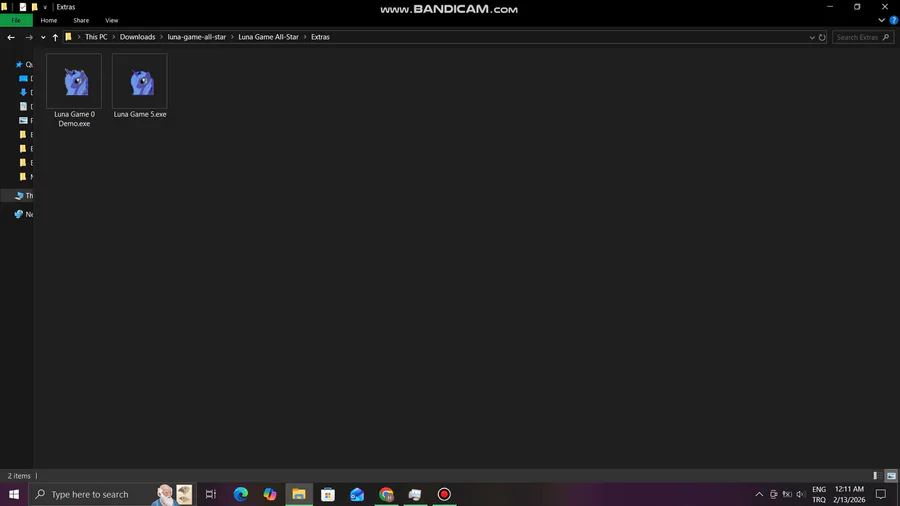The width and height of the screenshot is (900, 506).
Task: Open Copilot from the taskbar
Action: pyautogui.click(x=270, y=494)
